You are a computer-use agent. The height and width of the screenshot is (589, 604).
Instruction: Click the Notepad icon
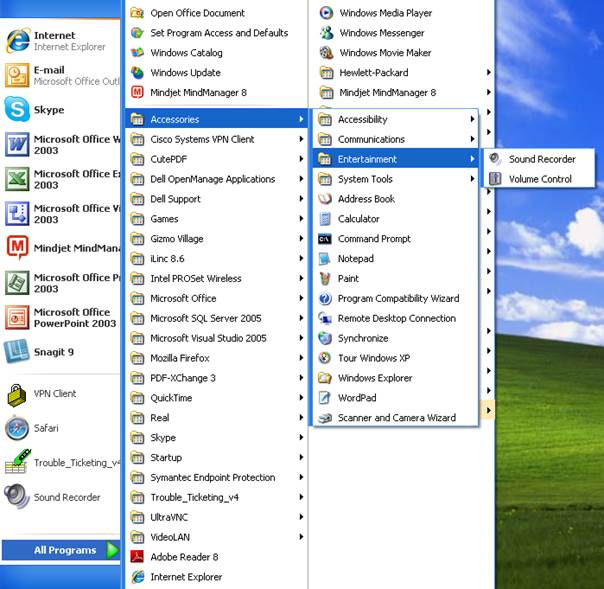[x=325, y=258]
